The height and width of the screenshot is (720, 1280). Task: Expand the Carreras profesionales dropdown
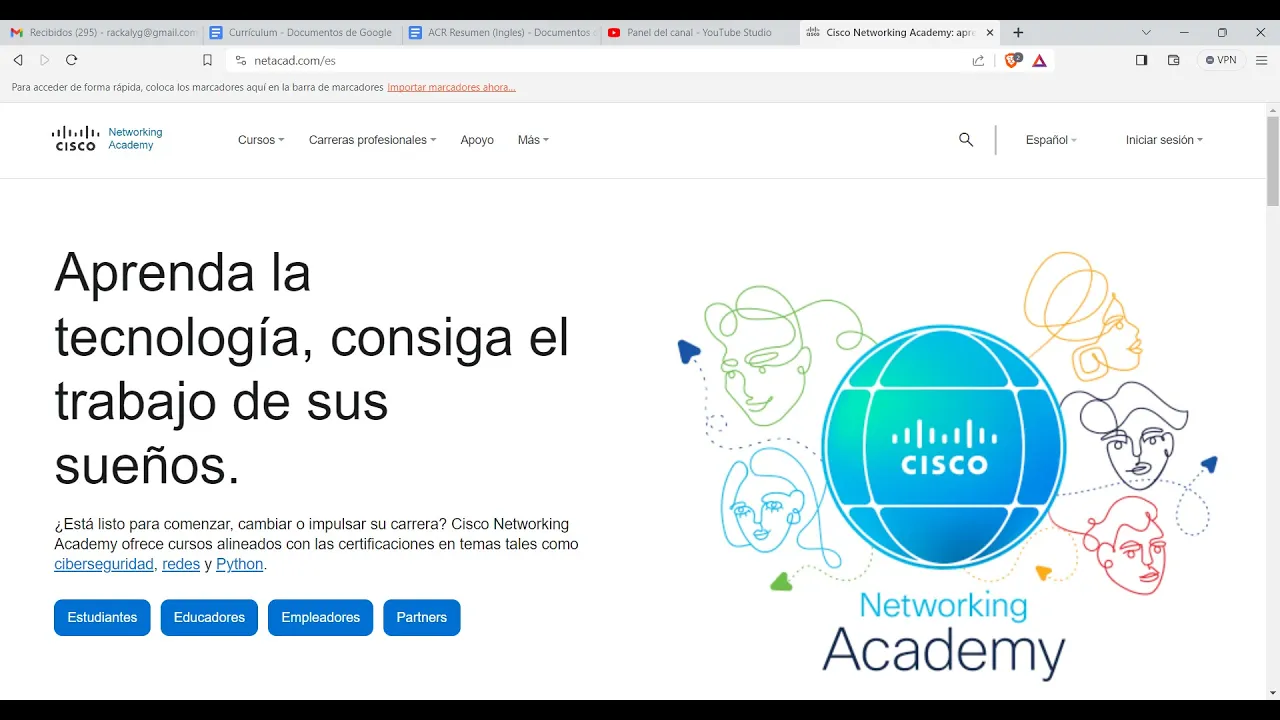coord(372,140)
